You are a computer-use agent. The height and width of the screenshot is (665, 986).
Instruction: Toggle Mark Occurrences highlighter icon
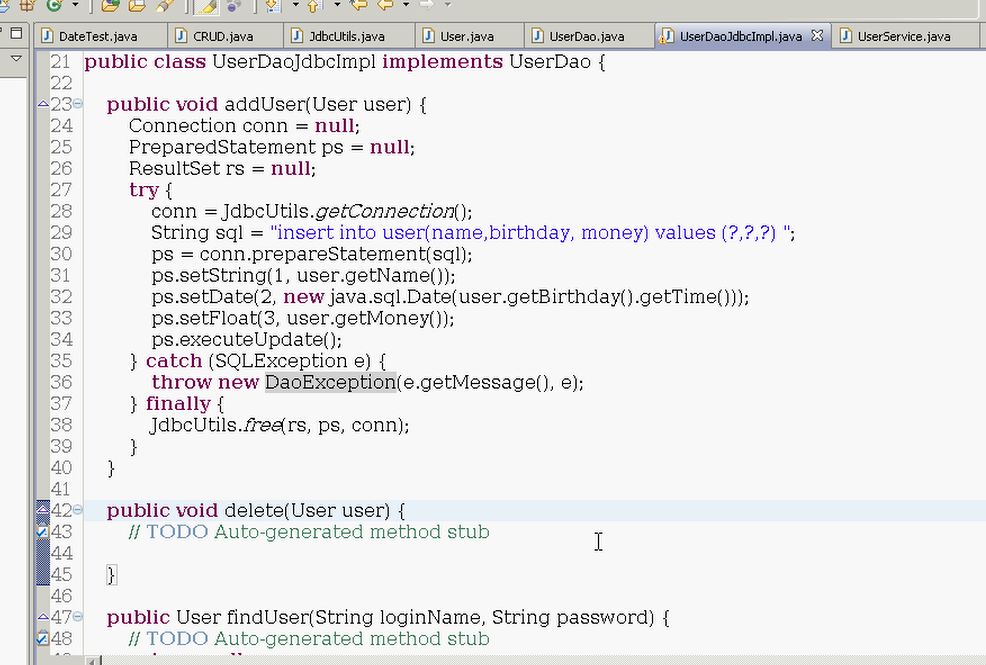coord(206,6)
